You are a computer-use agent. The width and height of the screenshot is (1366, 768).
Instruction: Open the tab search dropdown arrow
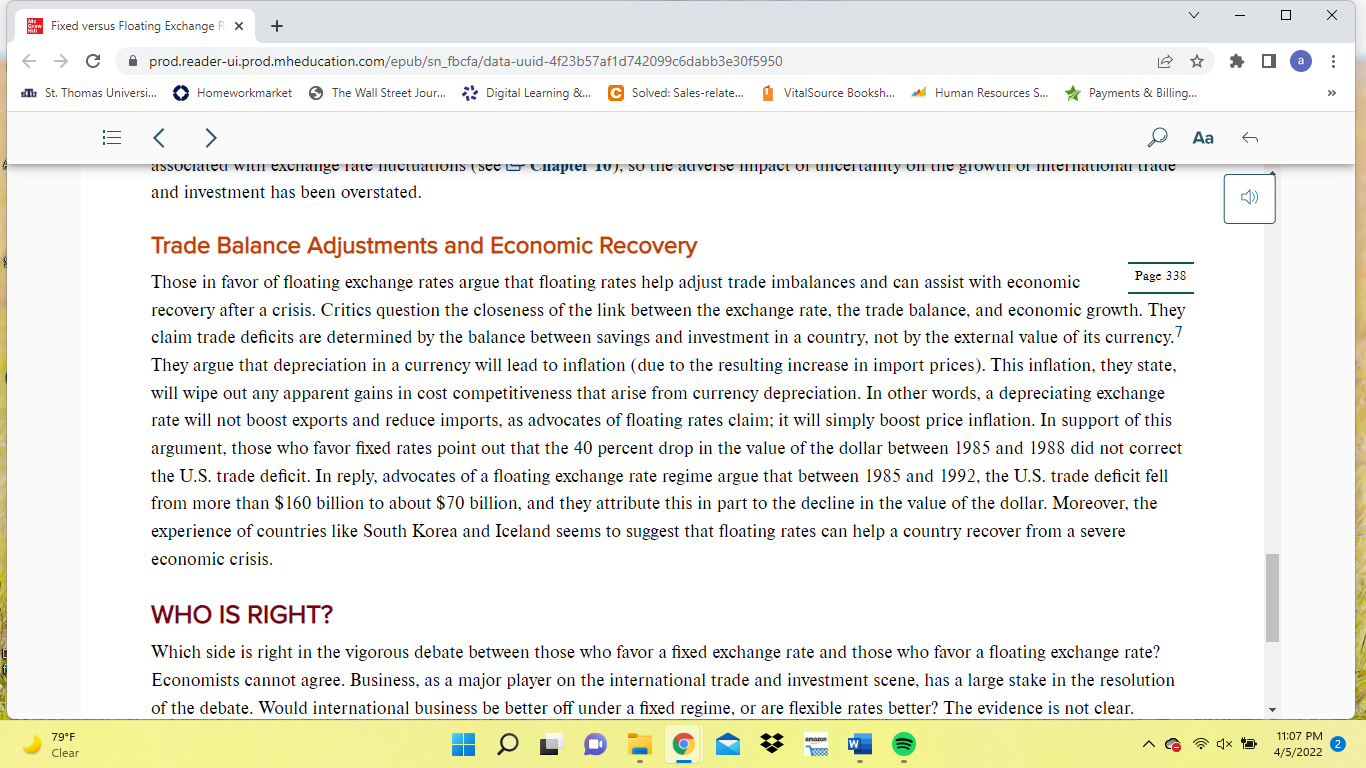pos(1193,15)
